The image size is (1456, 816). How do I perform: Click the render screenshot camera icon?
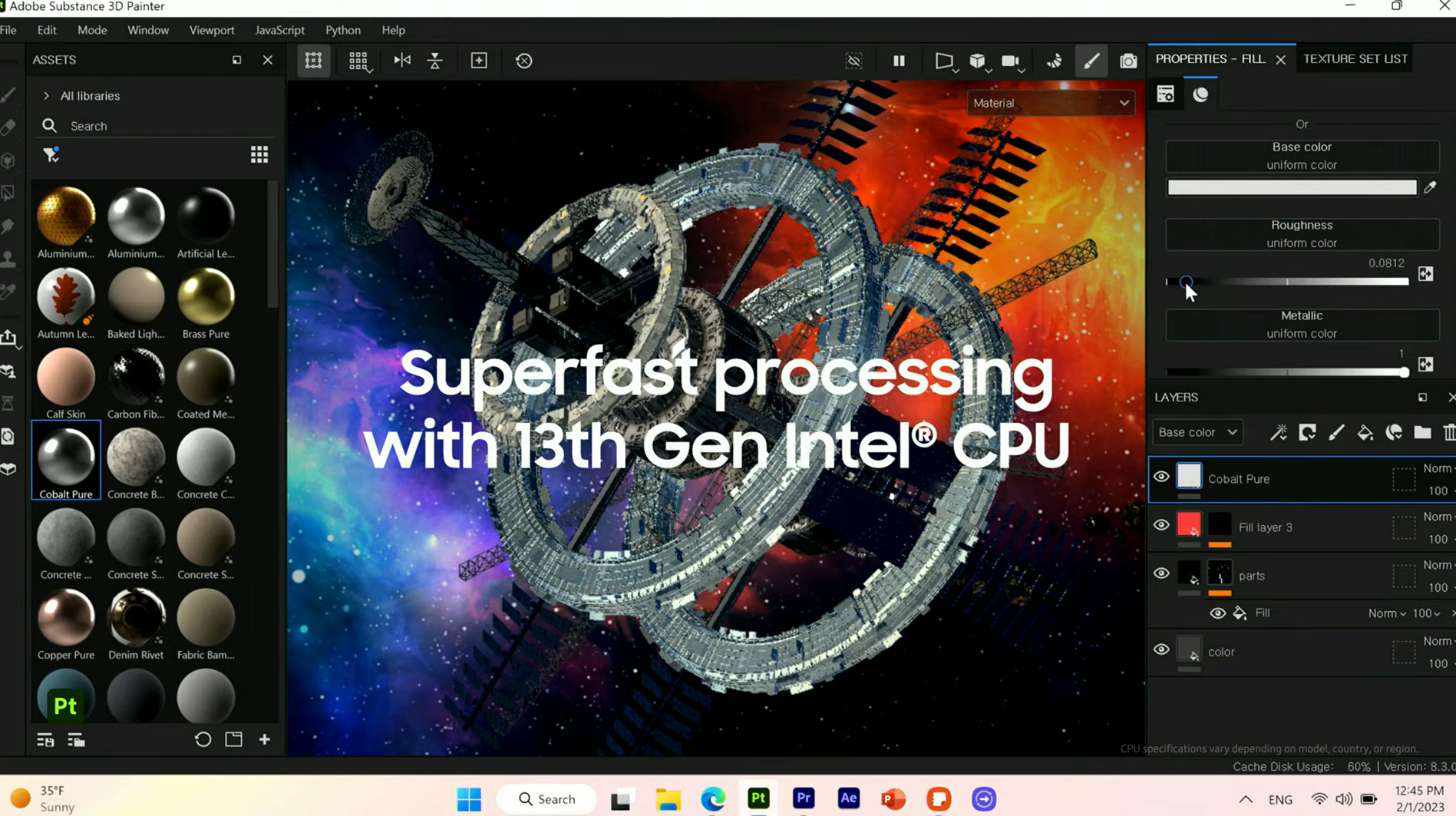pos(1127,61)
